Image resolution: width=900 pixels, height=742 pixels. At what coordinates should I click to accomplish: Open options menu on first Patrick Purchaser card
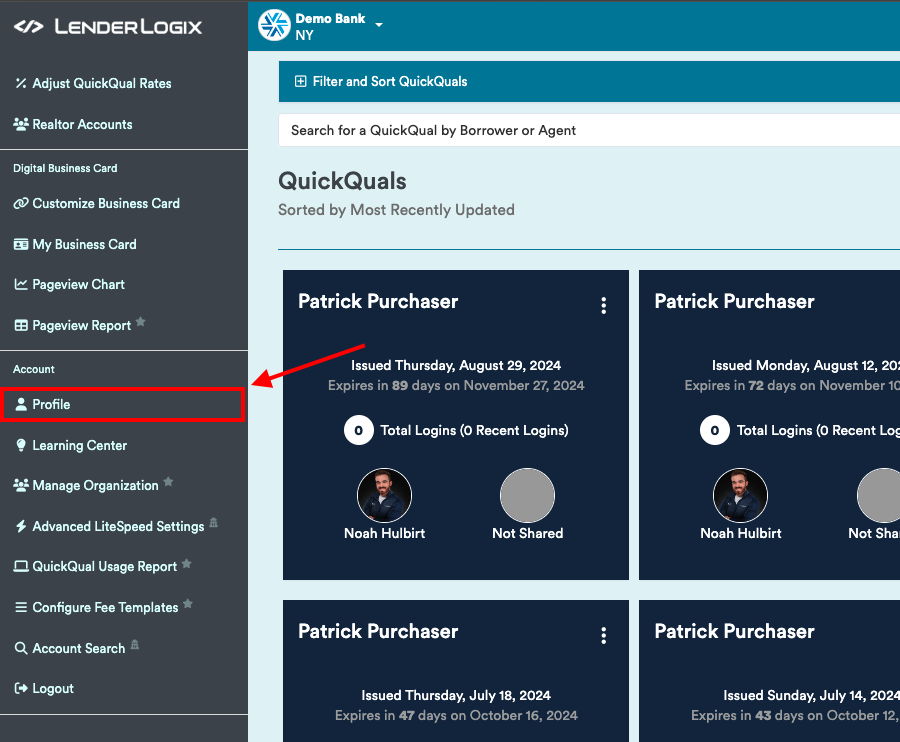tap(603, 306)
